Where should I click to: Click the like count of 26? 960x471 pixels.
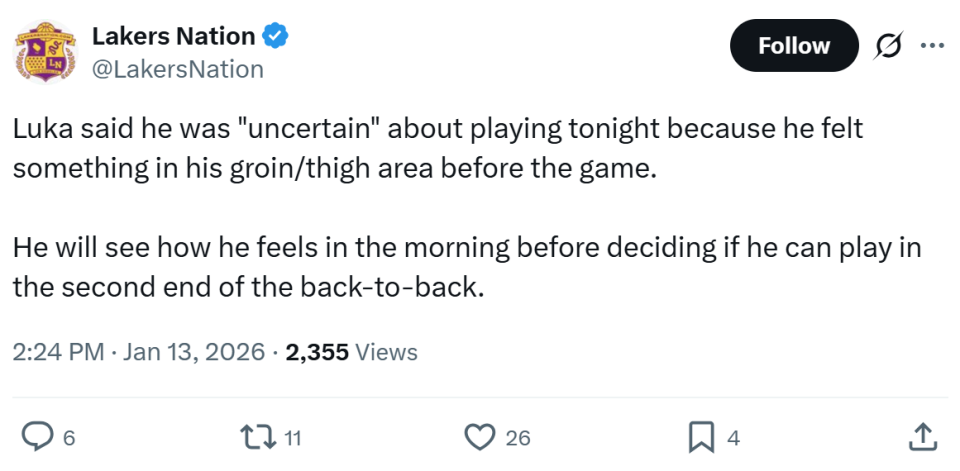click(518, 437)
